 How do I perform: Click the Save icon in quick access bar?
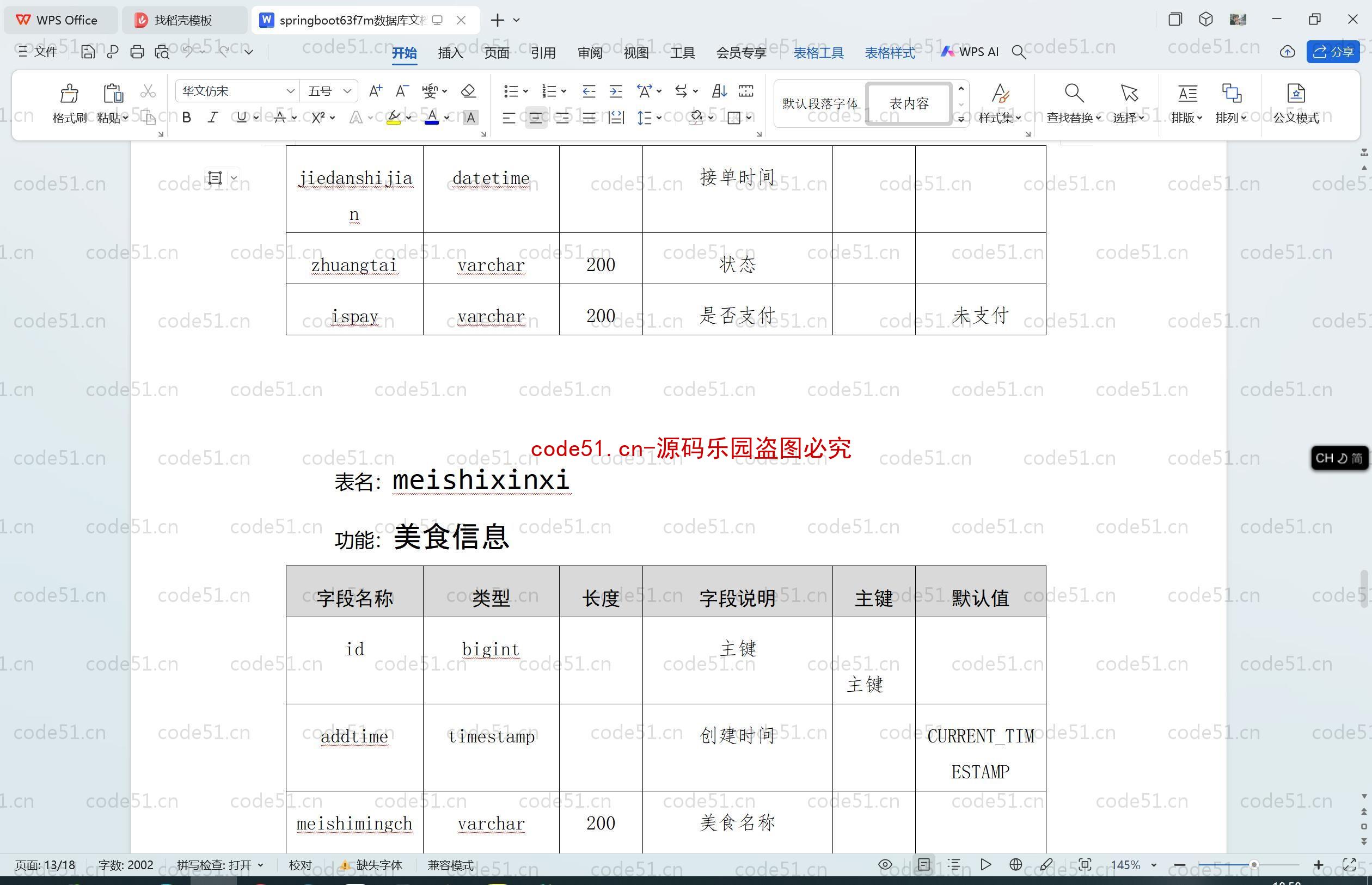click(87, 52)
